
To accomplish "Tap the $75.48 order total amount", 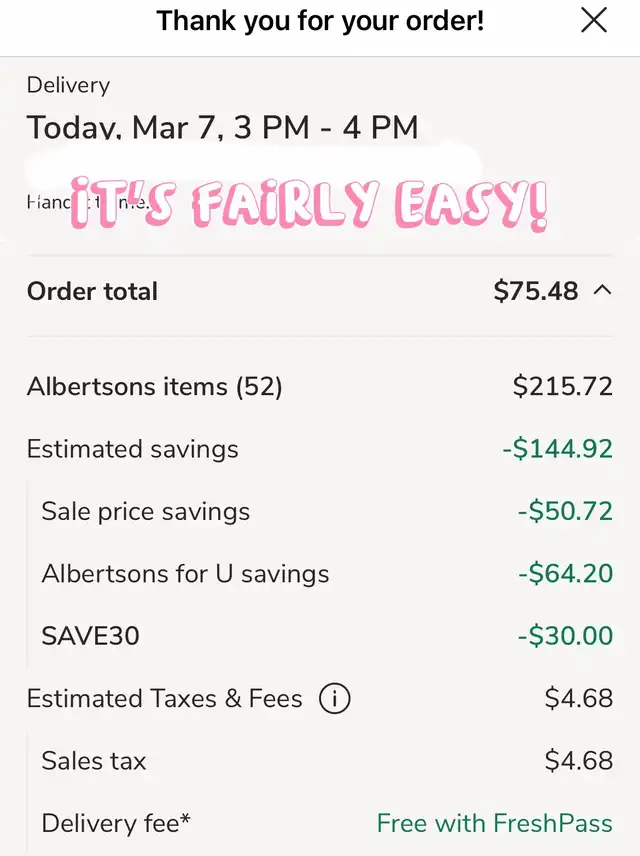I will (536, 291).
